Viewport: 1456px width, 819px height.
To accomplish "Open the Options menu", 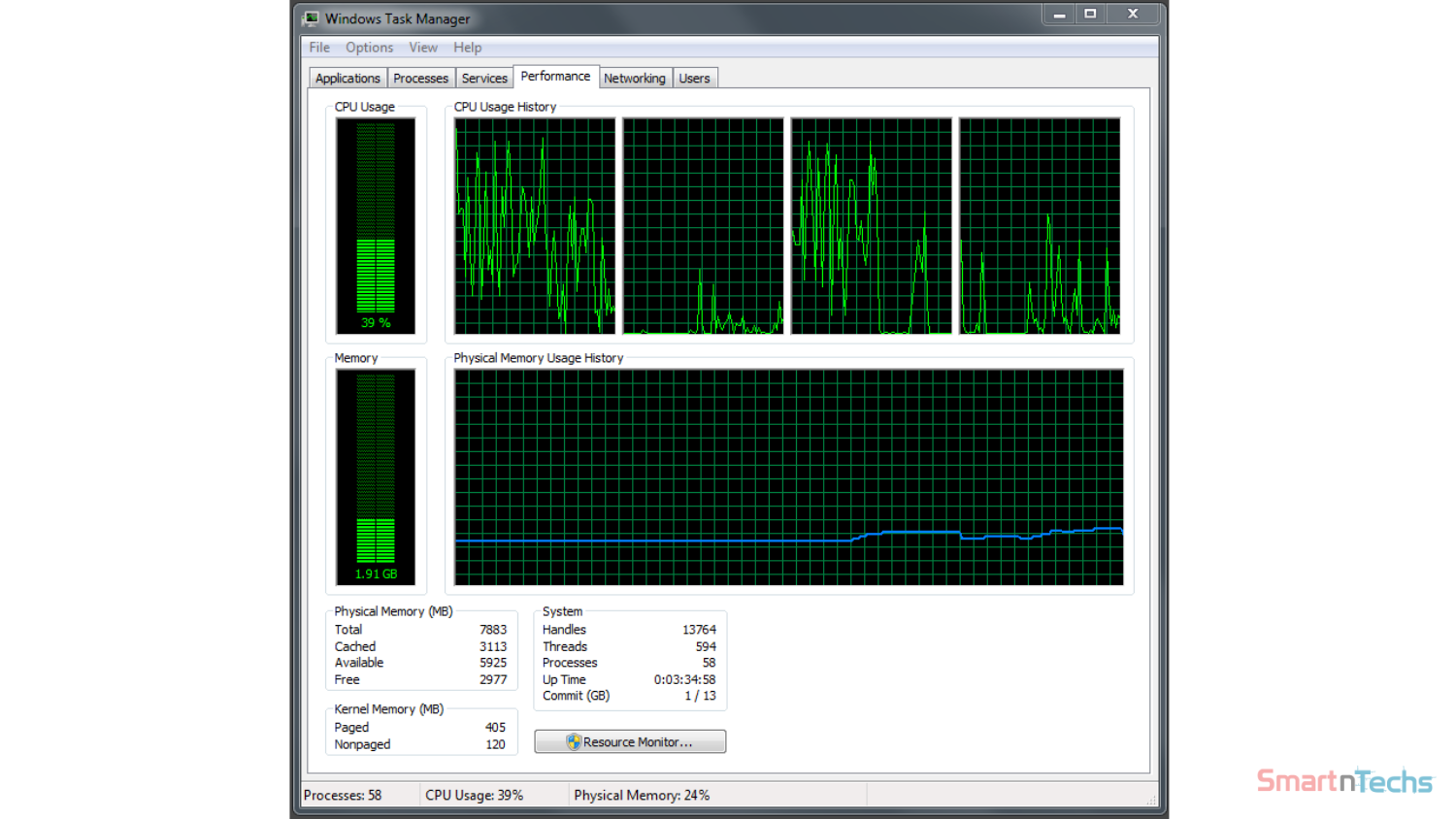I will 369,48.
